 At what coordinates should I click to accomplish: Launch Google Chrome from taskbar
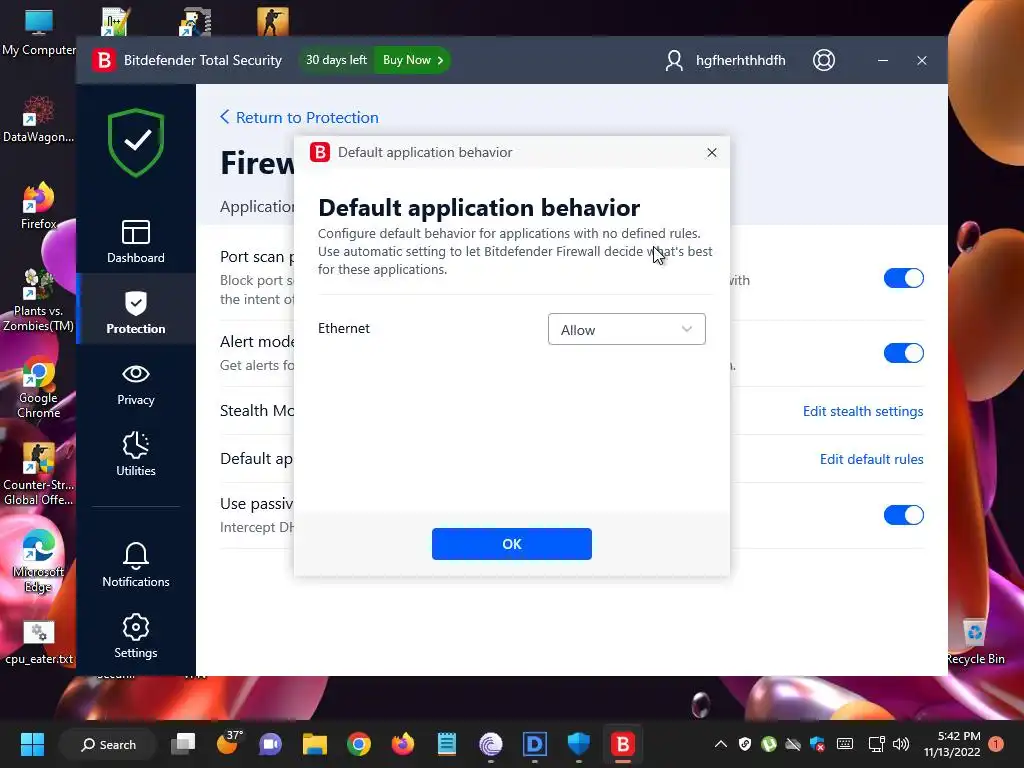pos(359,744)
